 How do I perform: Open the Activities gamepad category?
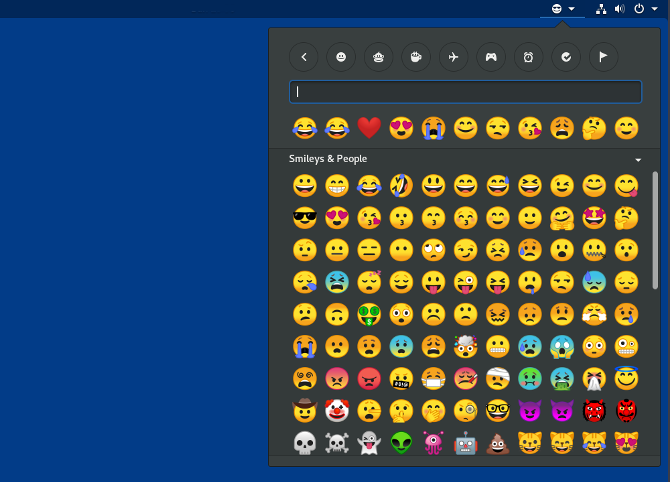[490, 58]
